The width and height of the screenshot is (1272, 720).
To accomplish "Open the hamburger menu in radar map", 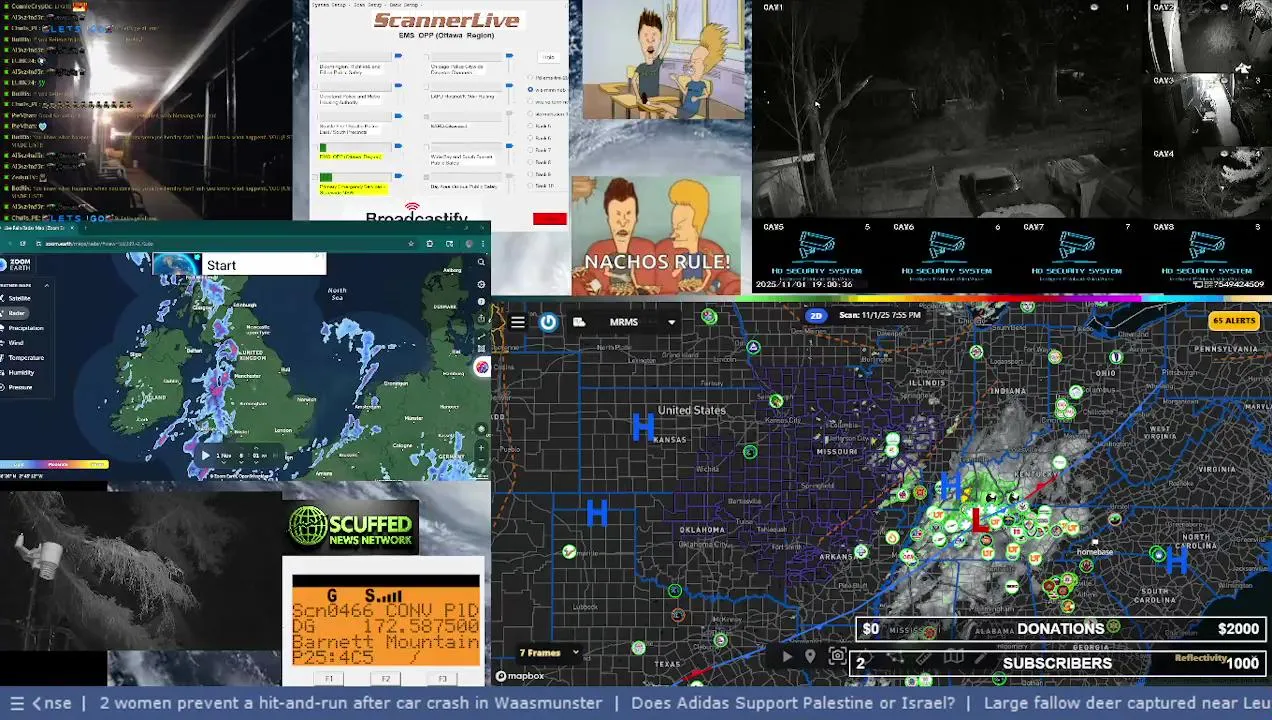I will click(517, 322).
